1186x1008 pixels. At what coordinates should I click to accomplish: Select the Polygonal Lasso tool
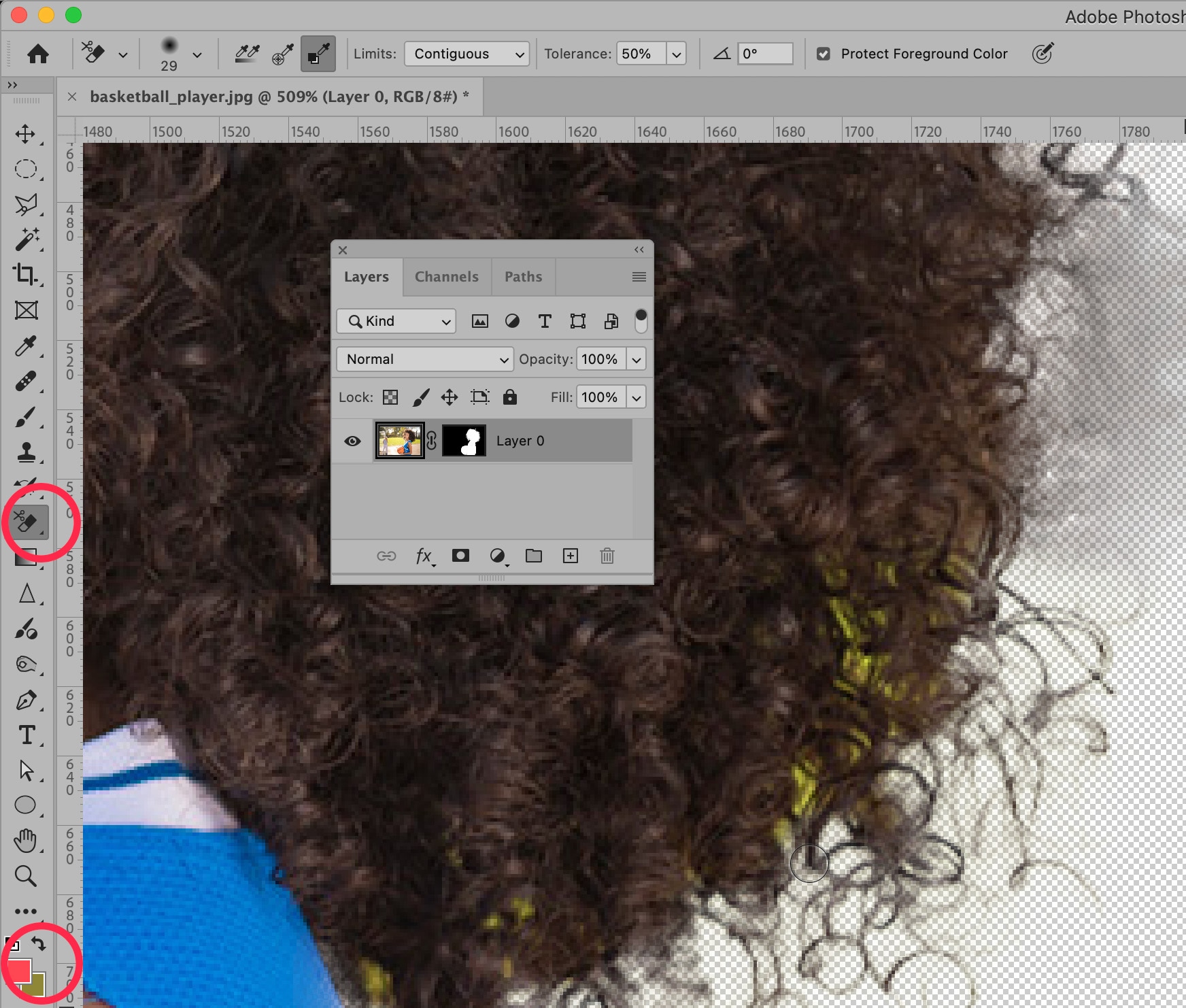click(26, 204)
